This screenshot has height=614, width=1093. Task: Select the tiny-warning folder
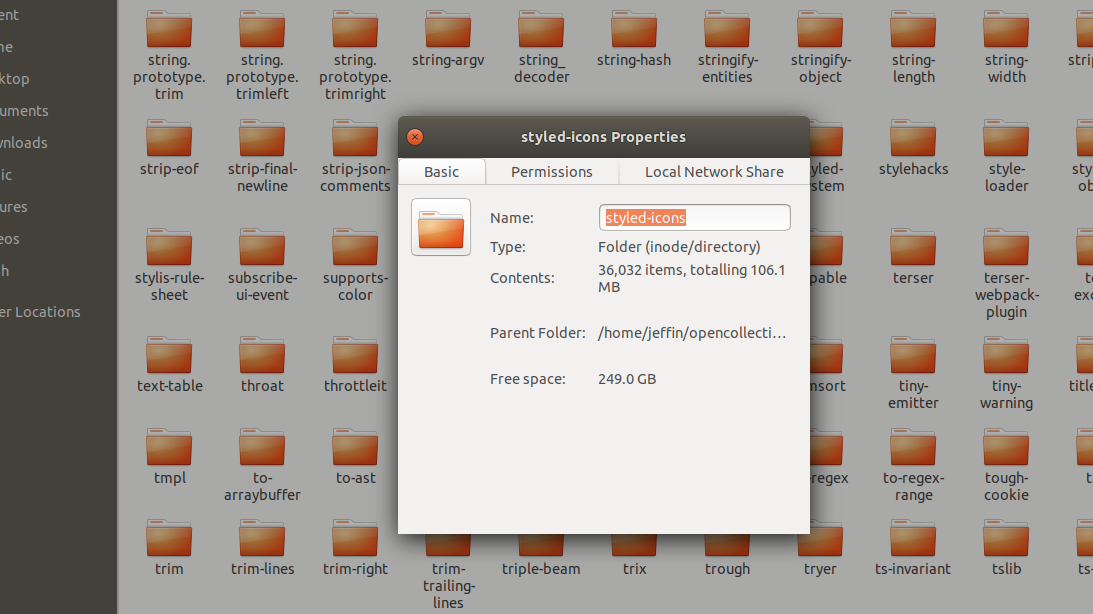coord(1006,373)
